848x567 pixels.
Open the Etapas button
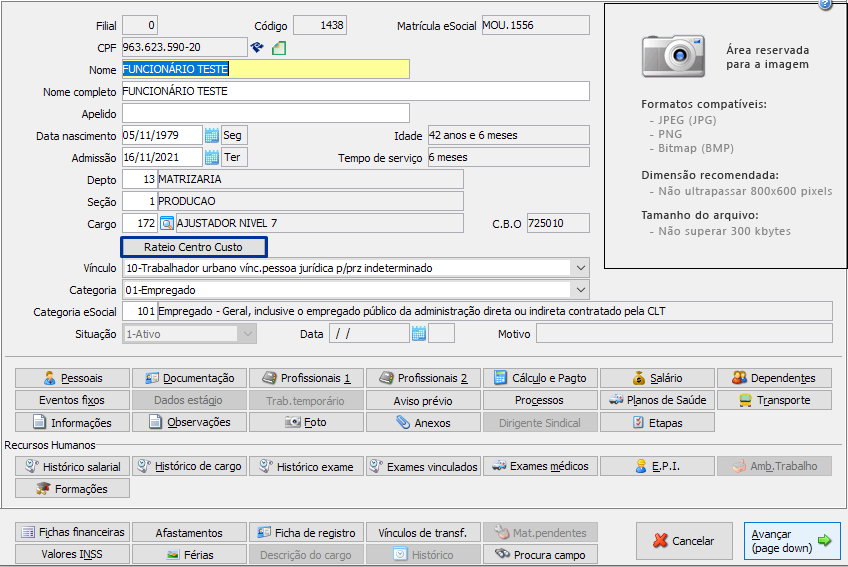coord(658,423)
